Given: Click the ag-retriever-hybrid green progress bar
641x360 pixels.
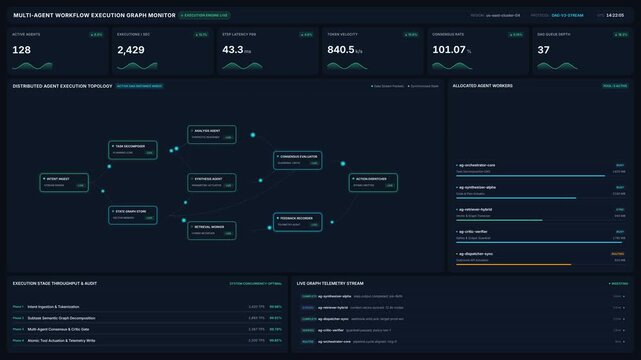Looking at the screenshot, I should tap(499, 220).
